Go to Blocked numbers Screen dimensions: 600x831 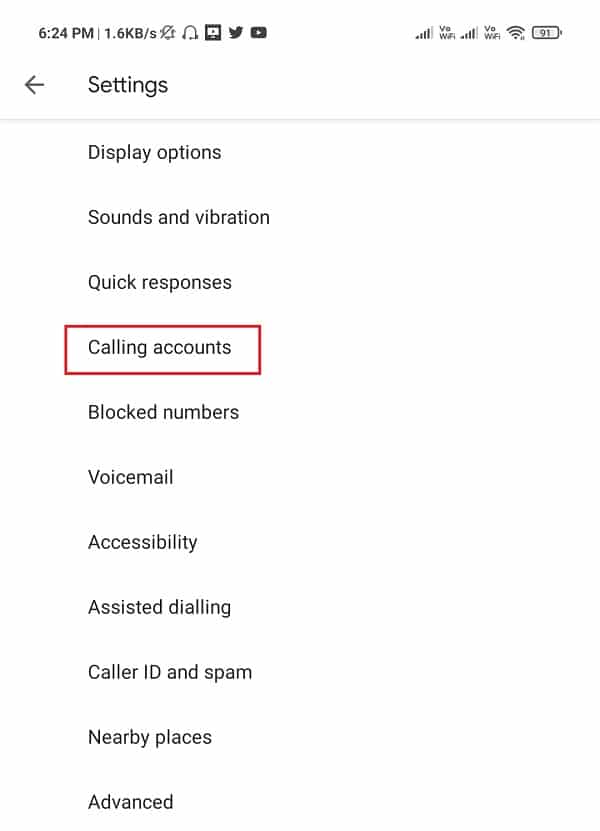pyautogui.click(x=164, y=413)
